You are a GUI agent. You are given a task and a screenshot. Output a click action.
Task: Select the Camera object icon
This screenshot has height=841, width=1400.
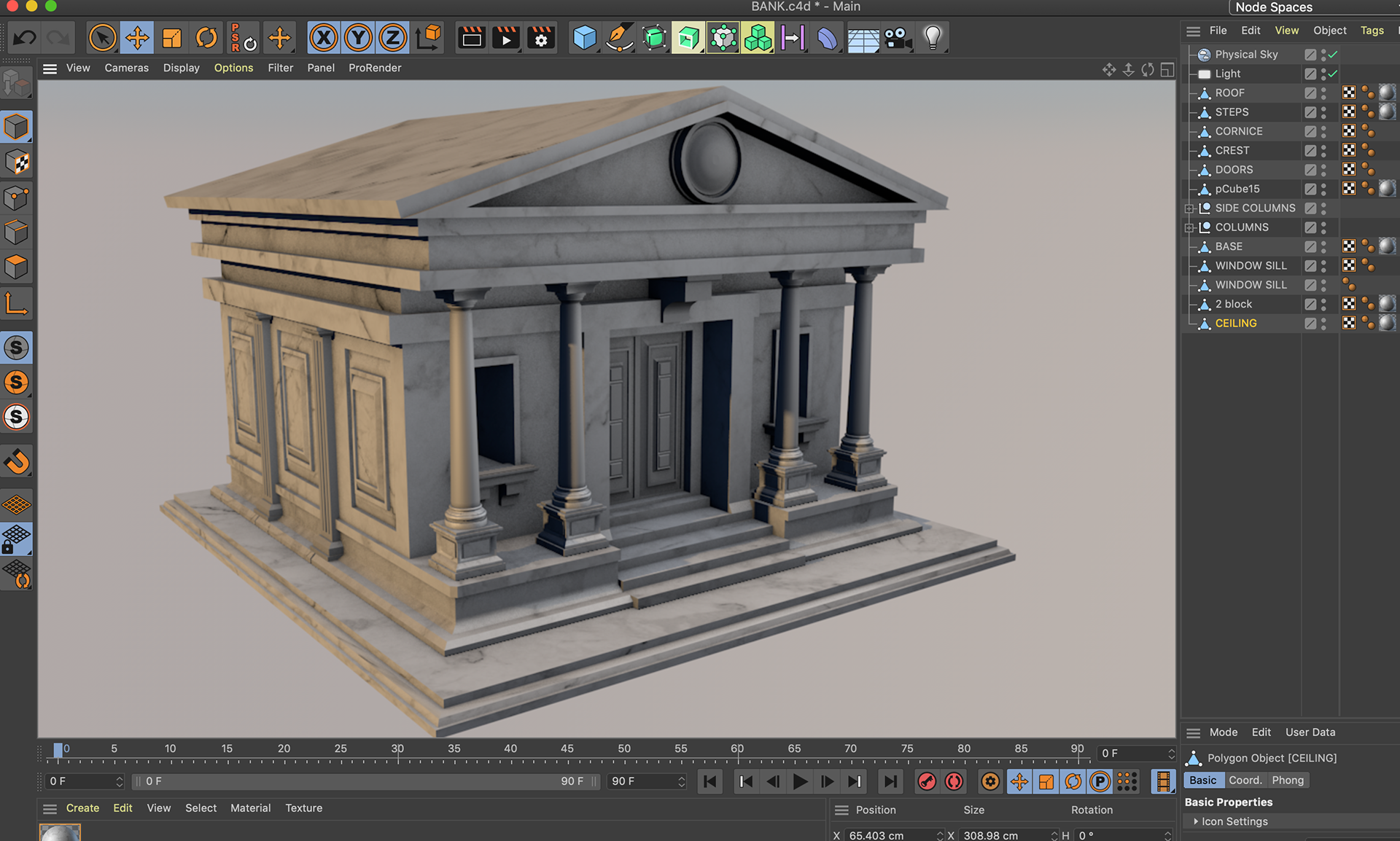898,38
